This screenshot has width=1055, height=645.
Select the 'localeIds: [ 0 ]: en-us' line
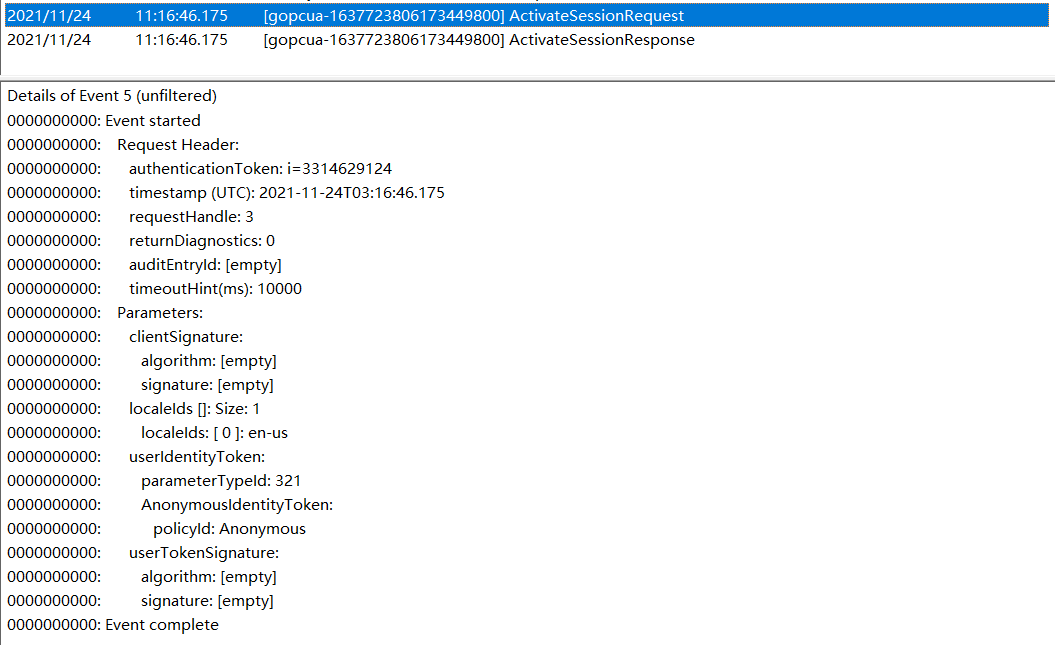[147, 433]
